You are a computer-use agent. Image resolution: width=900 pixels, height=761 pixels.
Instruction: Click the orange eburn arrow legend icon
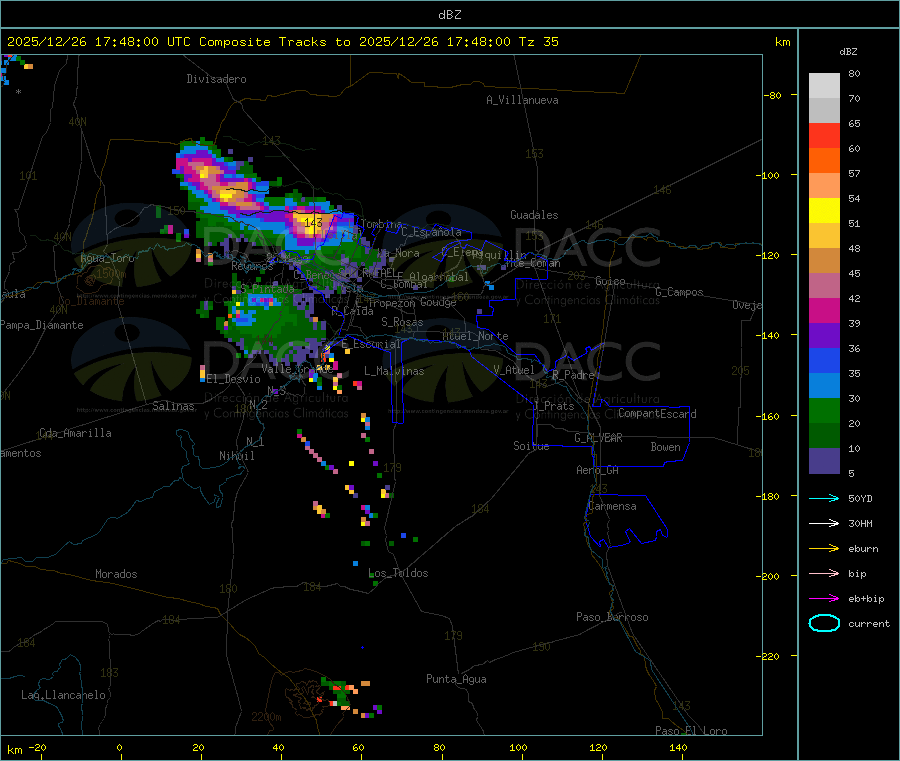(824, 548)
